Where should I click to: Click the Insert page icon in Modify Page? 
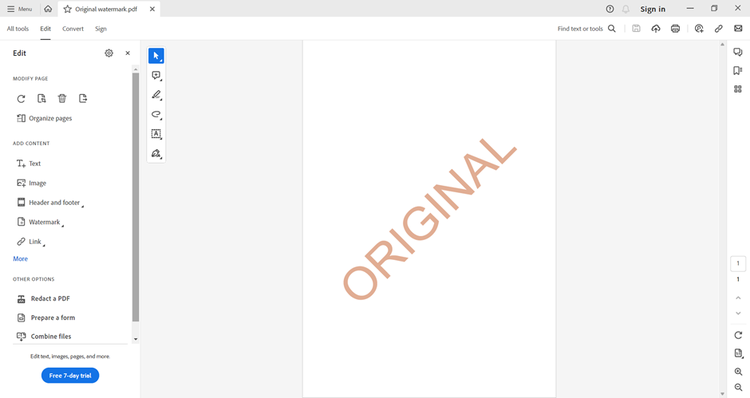pos(42,99)
